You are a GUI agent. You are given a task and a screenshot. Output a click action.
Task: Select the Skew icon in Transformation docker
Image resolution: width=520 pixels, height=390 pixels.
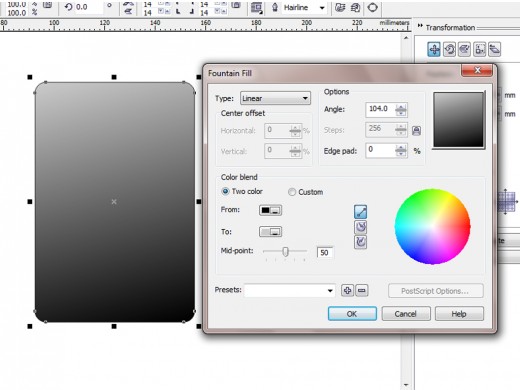point(495,49)
